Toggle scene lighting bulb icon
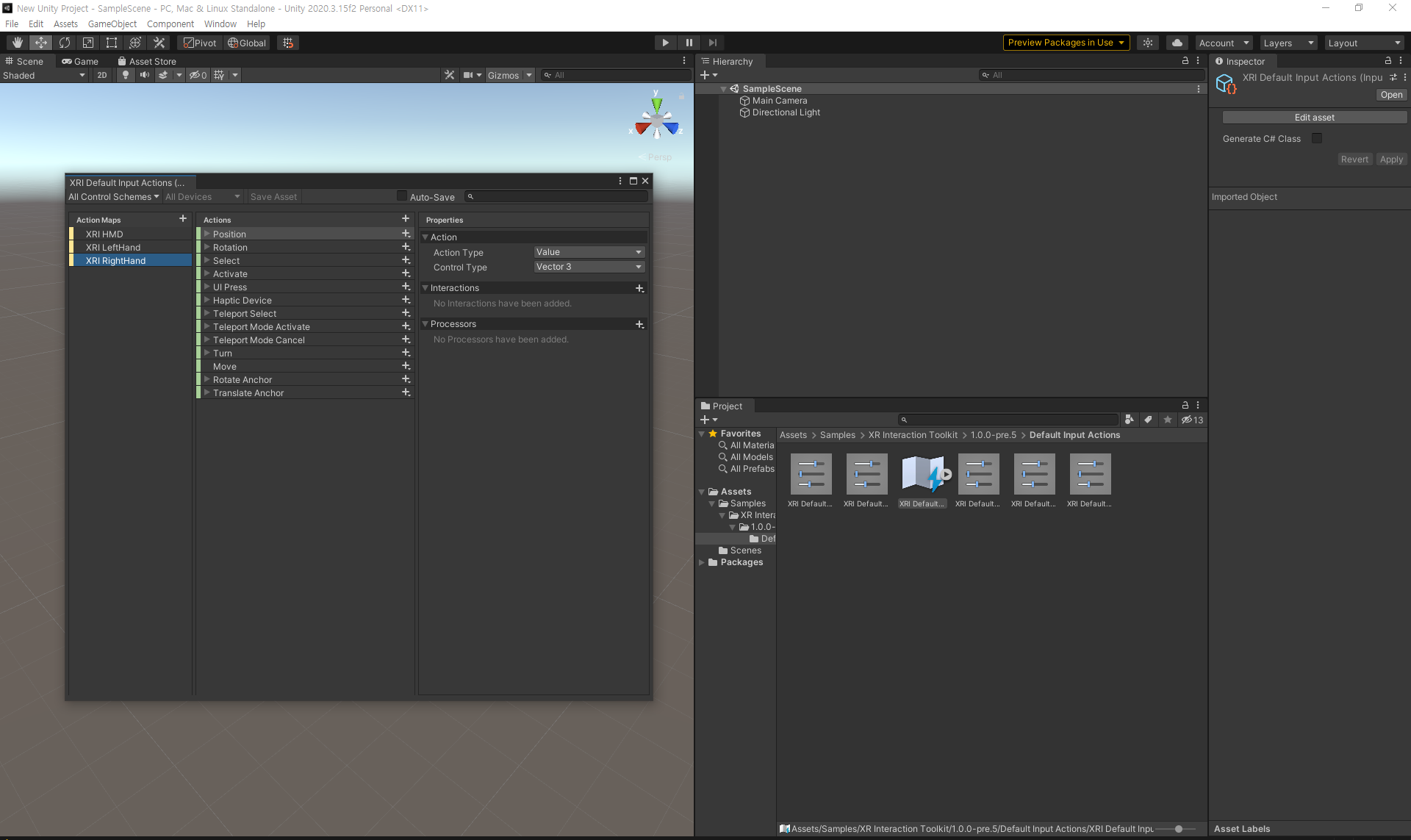1411x840 pixels. [x=126, y=75]
